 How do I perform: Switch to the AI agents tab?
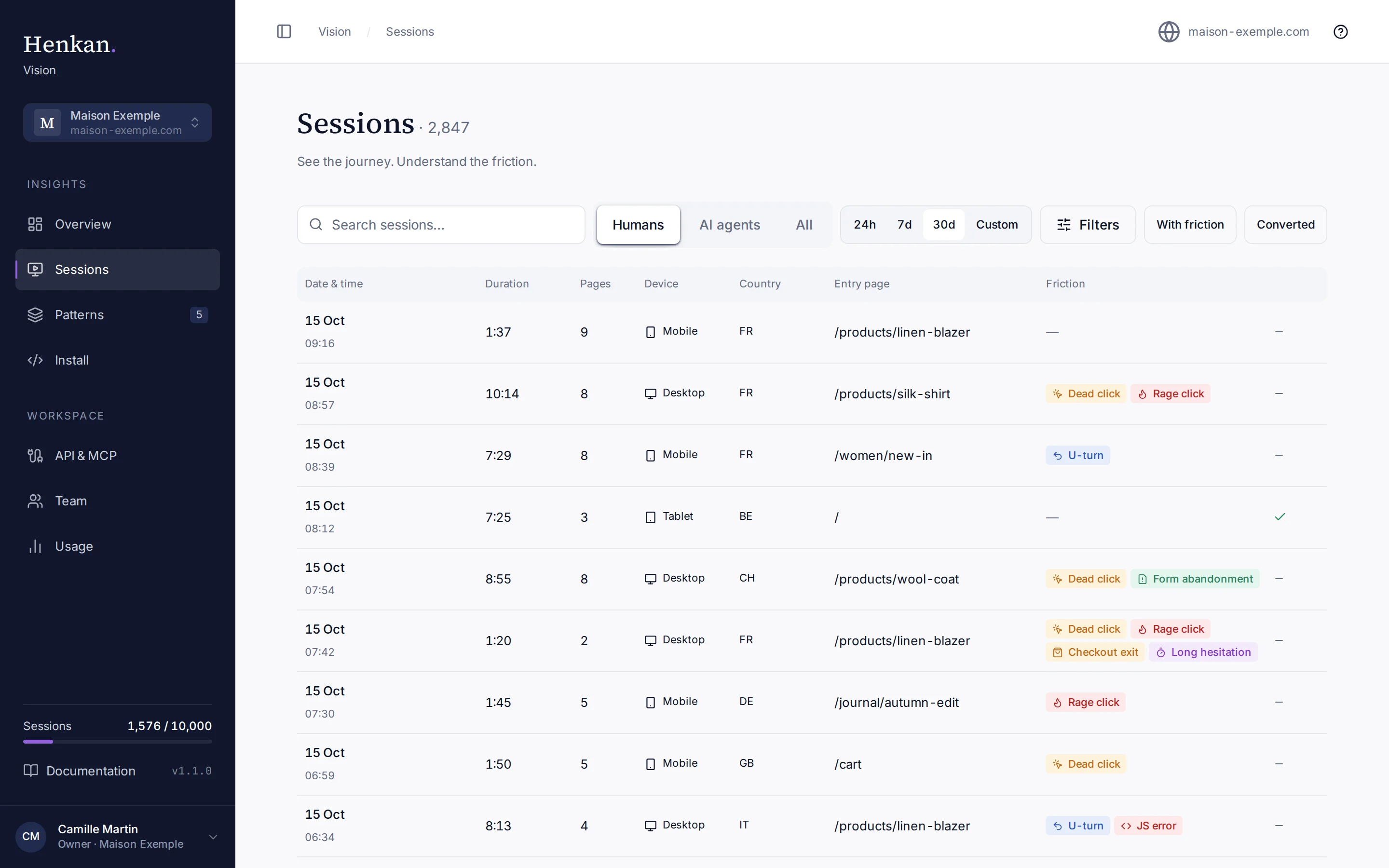tap(730, 224)
